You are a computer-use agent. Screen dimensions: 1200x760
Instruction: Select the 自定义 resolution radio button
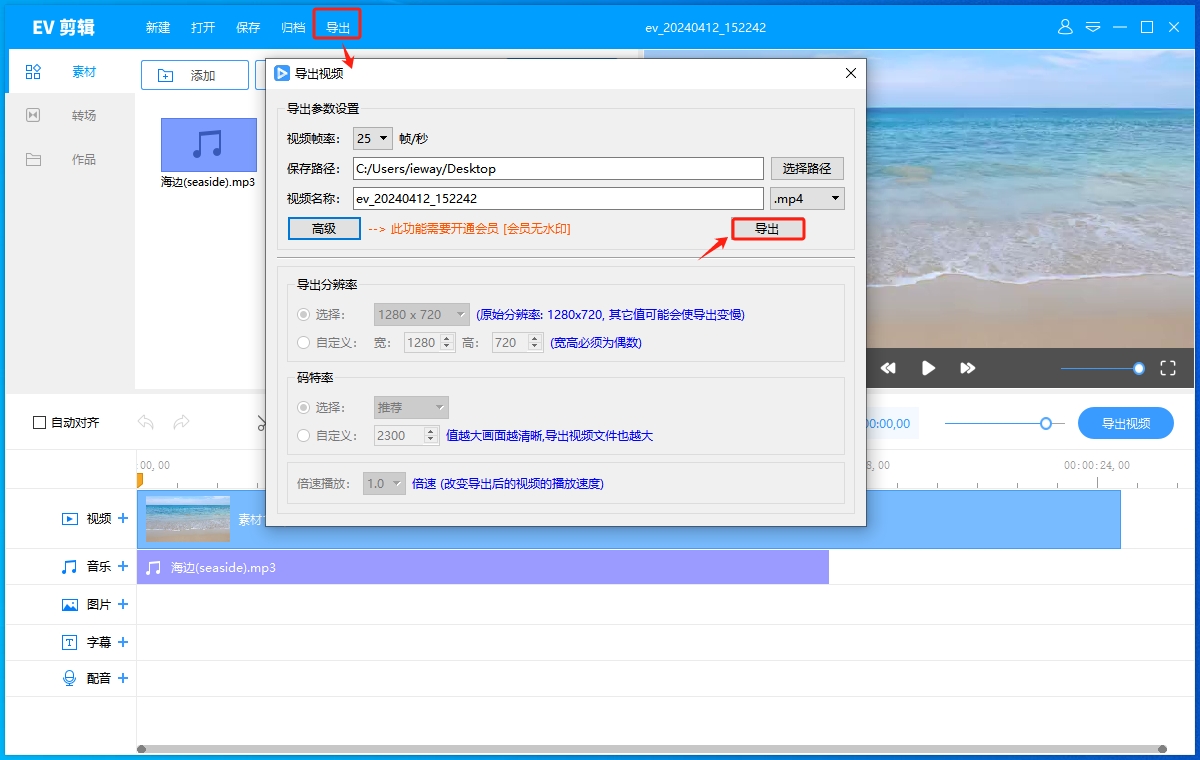click(304, 342)
